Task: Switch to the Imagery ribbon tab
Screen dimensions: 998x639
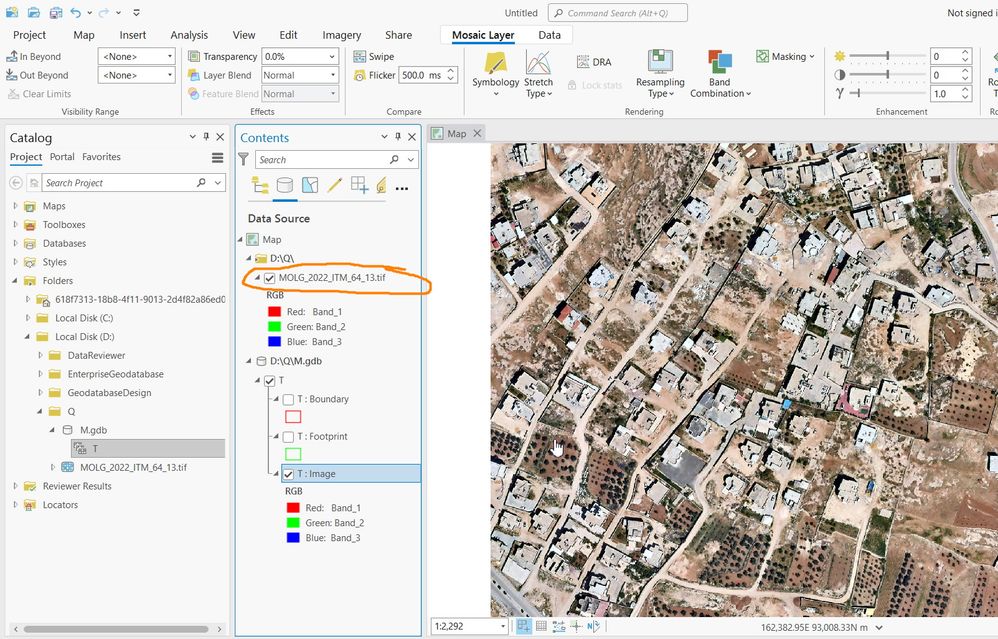Action: coord(341,35)
